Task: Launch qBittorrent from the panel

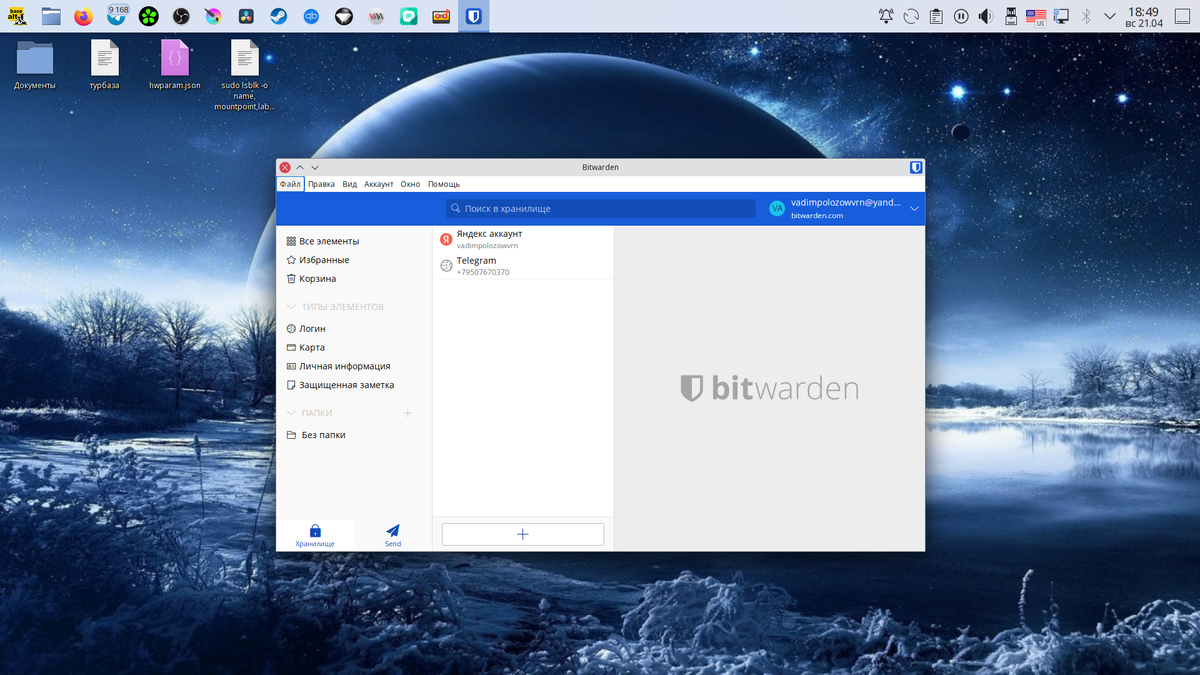Action: click(311, 16)
